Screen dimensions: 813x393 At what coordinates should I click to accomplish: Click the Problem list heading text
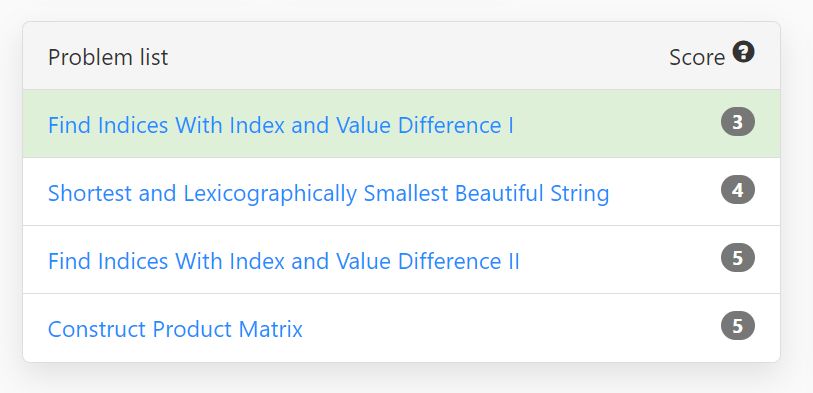(x=108, y=57)
